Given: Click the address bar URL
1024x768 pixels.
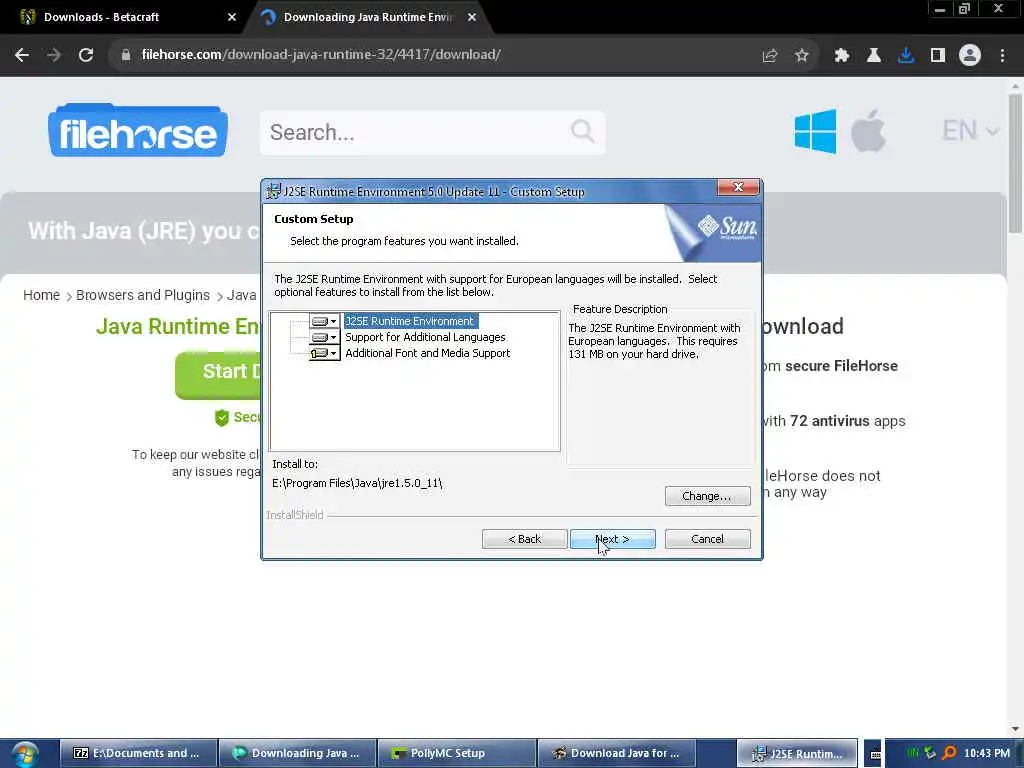Looking at the screenshot, I should 321,55.
